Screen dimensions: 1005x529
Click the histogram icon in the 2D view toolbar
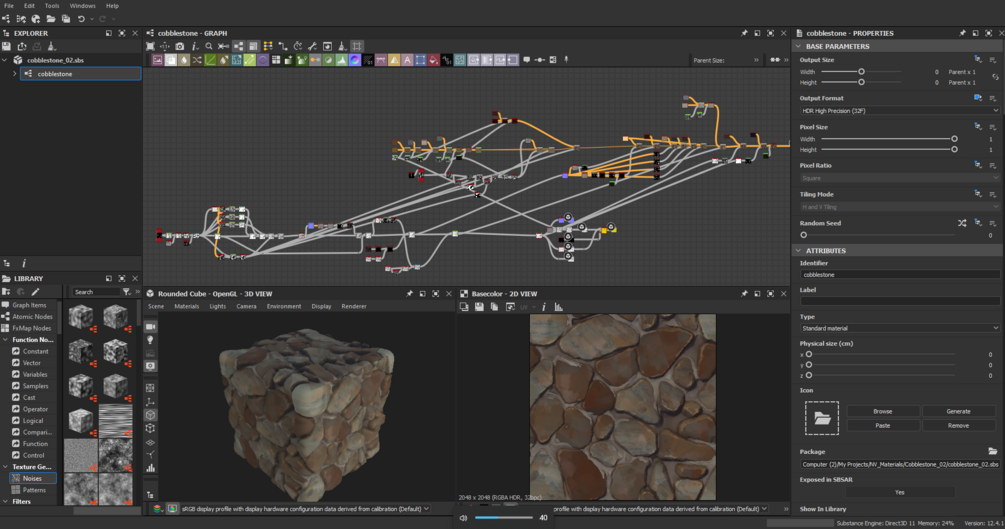pyautogui.click(x=559, y=307)
